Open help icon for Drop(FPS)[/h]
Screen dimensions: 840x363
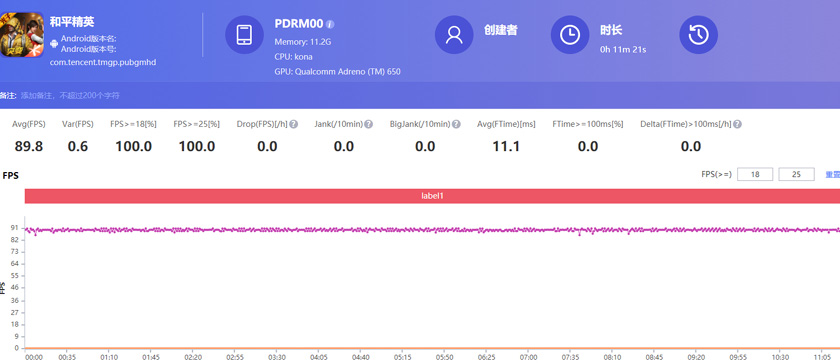[x=294, y=124]
